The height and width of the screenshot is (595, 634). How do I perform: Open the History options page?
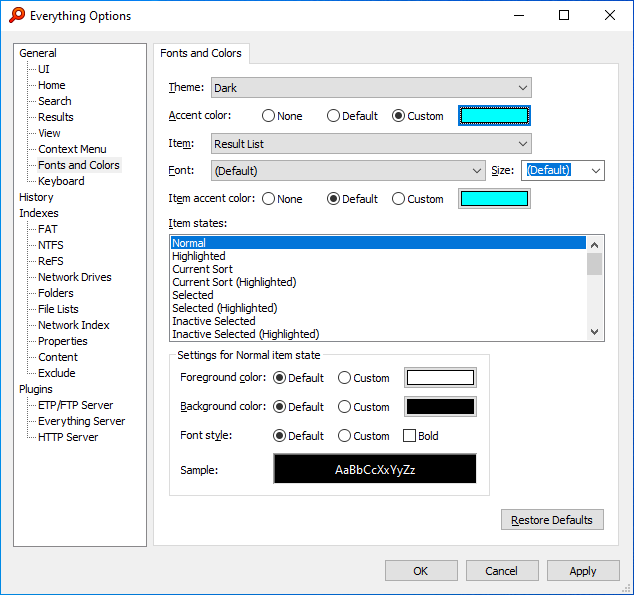tap(36, 197)
